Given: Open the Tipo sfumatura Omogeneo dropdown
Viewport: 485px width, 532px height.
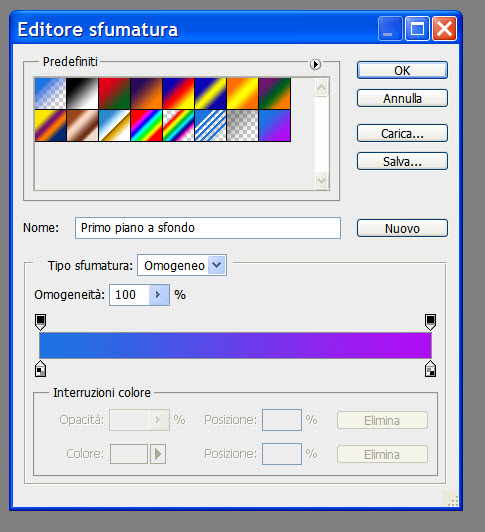Looking at the screenshot, I should click(x=216, y=265).
